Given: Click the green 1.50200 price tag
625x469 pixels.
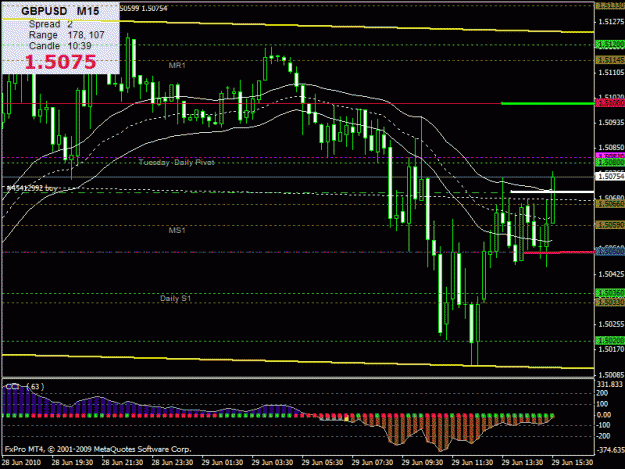Looking at the screenshot, I should [610, 341].
